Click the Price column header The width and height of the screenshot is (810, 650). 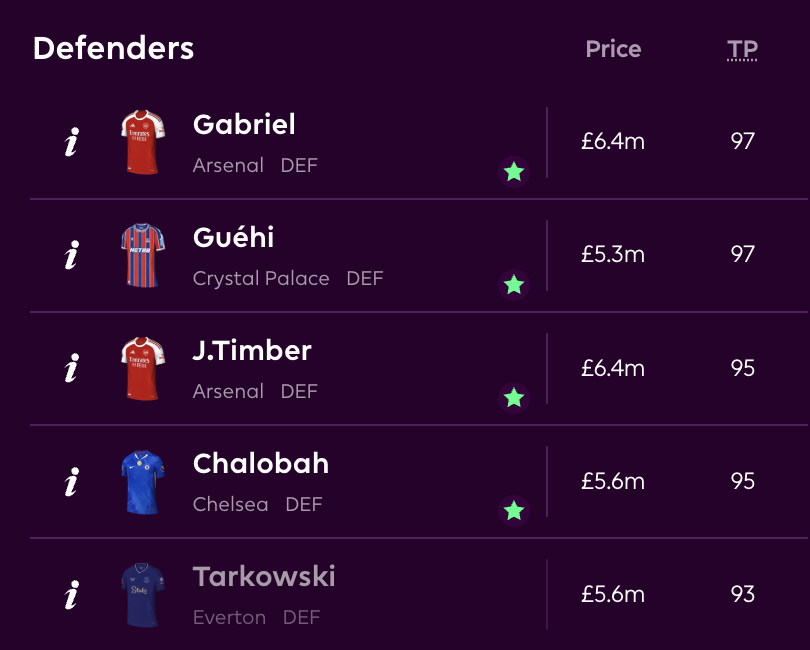[613, 49]
